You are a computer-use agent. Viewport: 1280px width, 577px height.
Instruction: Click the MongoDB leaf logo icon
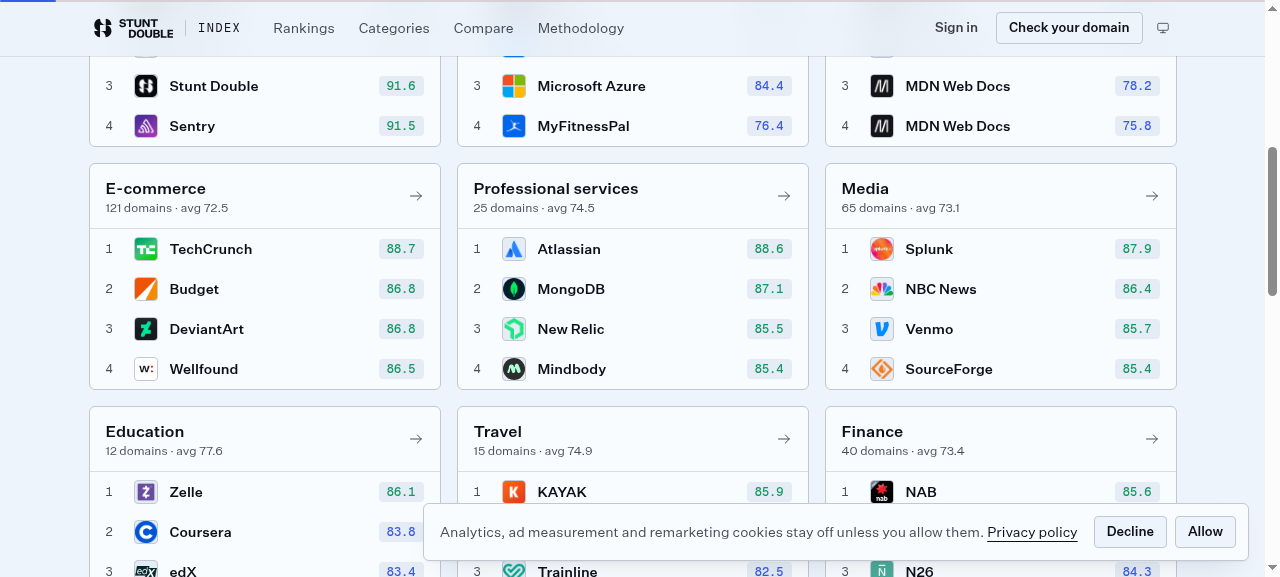(x=514, y=289)
